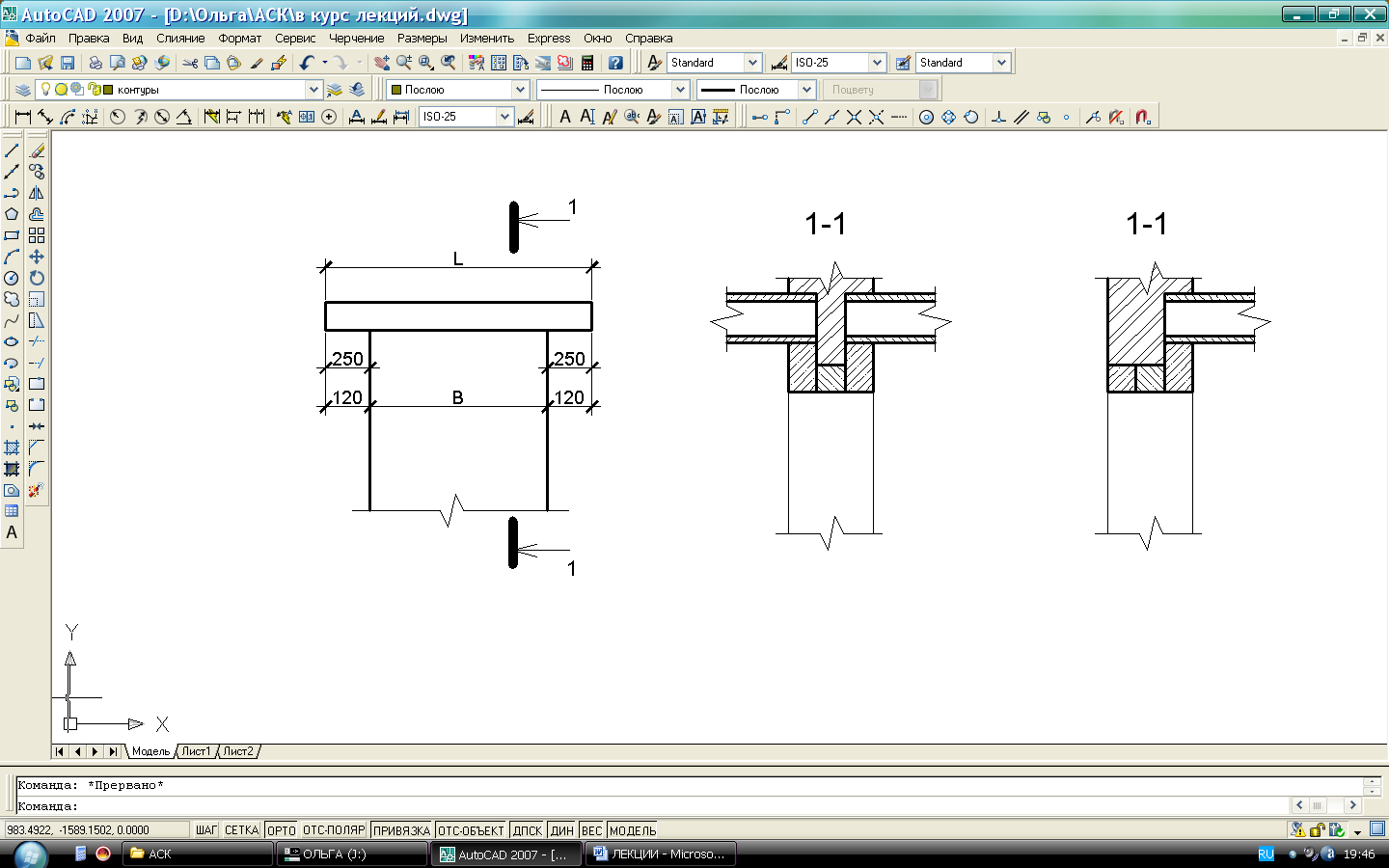The width and height of the screenshot is (1389, 868).
Task: Select the Polygon drawing tool
Action: tap(12, 214)
